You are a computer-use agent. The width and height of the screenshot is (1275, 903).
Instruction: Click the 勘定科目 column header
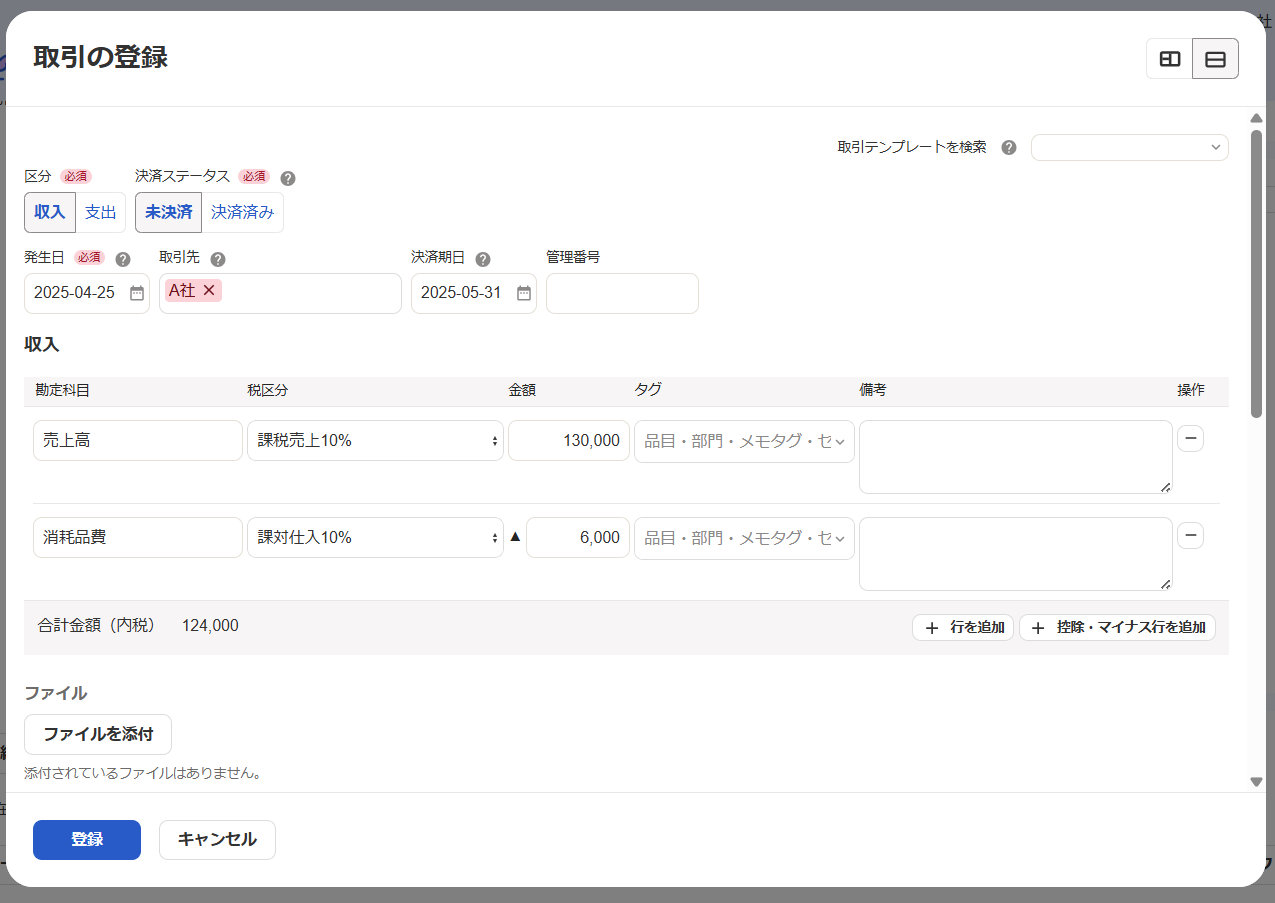[62, 390]
